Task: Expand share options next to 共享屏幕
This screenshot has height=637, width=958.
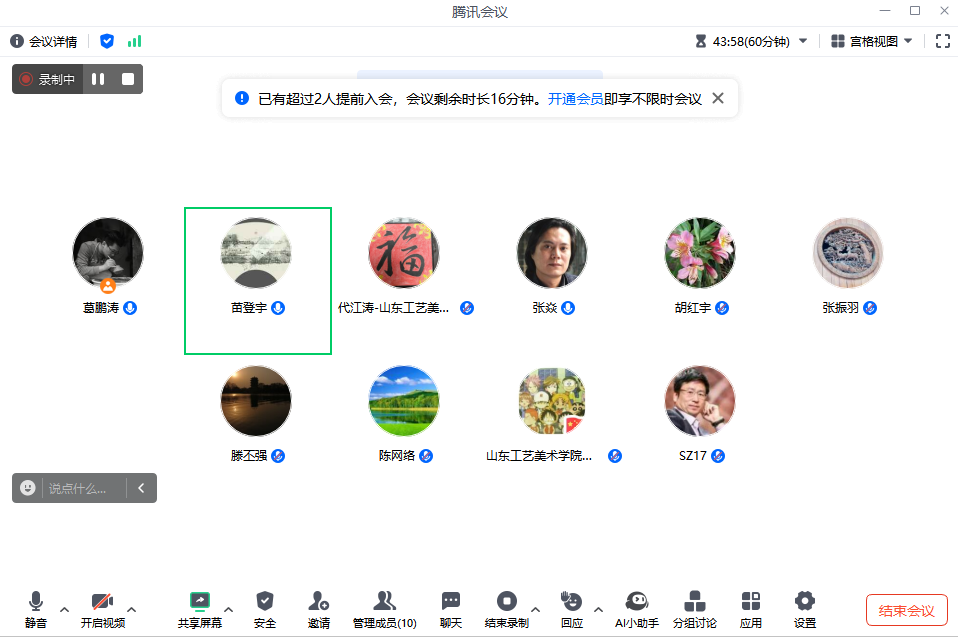Action: (229, 610)
